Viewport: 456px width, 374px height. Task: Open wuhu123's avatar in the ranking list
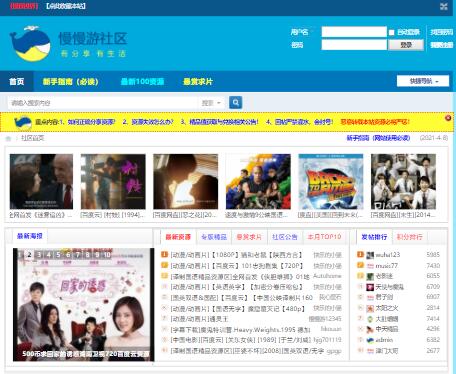click(x=370, y=255)
